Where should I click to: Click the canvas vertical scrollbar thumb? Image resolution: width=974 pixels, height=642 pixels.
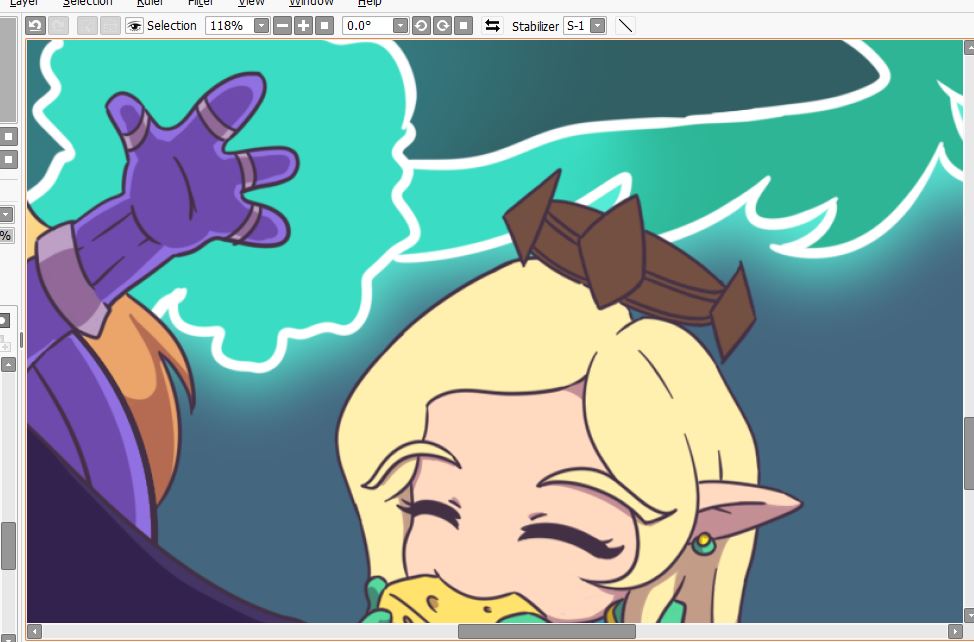(x=968, y=453)
